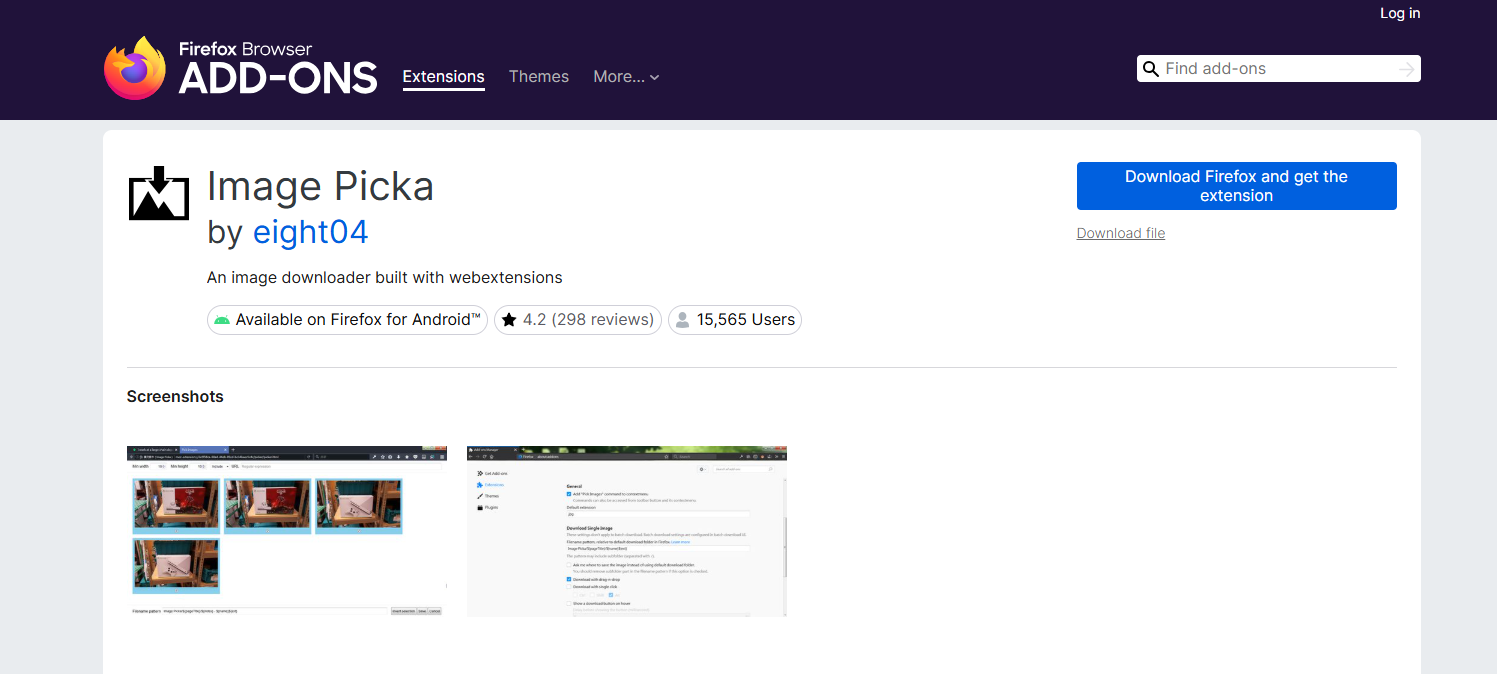The height and width of the screenshot is (674, 1497).
Task: Click the Screenshots section heading
Action: [175, 397]
